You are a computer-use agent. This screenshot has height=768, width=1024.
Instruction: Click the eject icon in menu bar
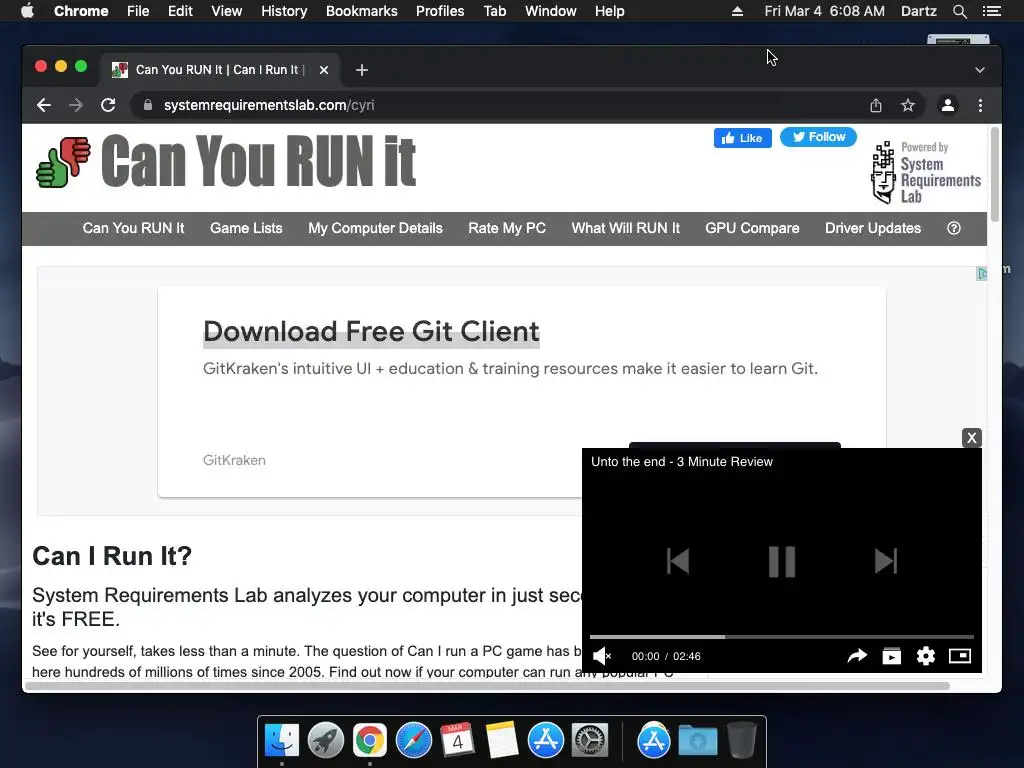737,11
